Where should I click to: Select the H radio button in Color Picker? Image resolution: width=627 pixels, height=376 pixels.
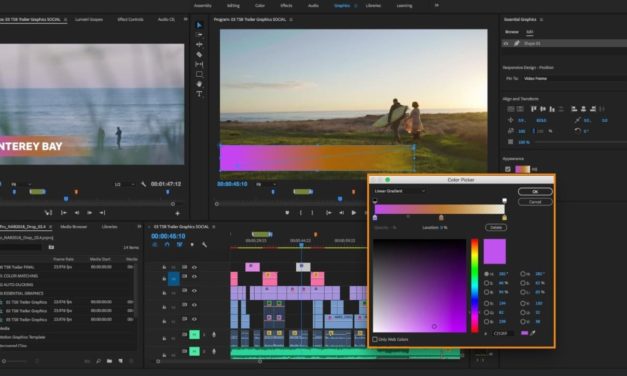coord(486,274)
